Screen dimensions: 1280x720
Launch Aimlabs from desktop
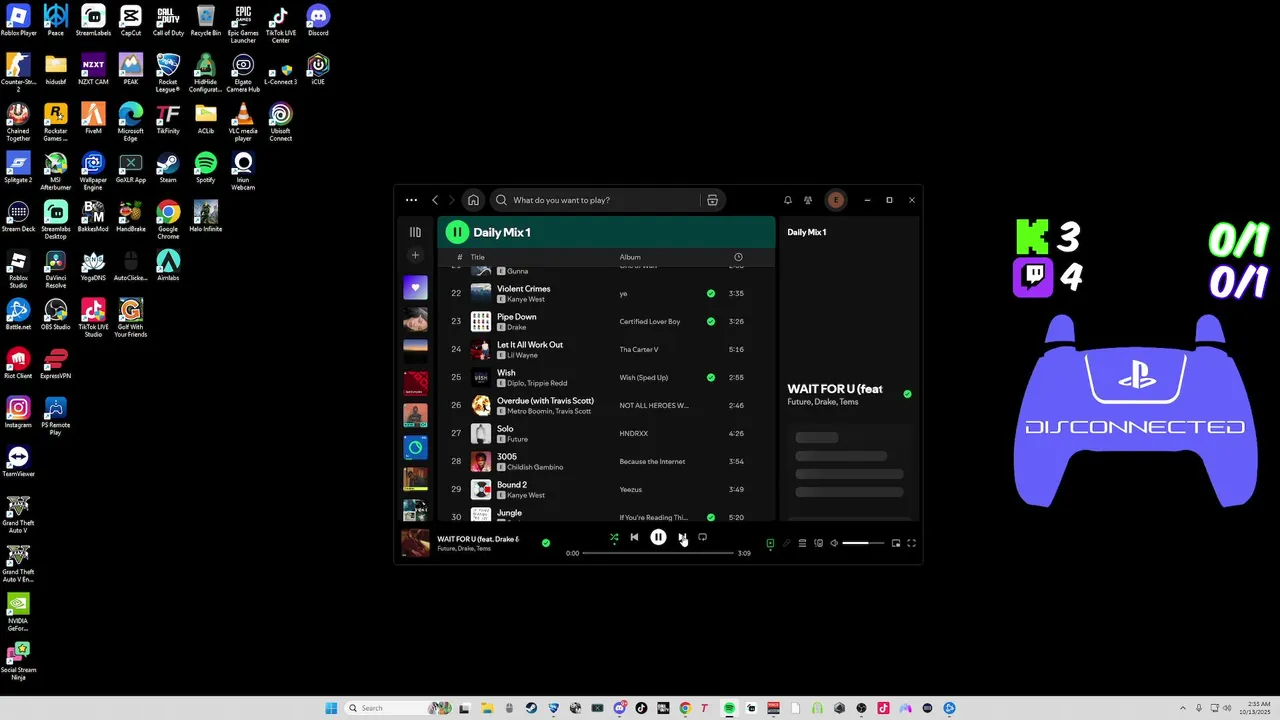[168, 265]
